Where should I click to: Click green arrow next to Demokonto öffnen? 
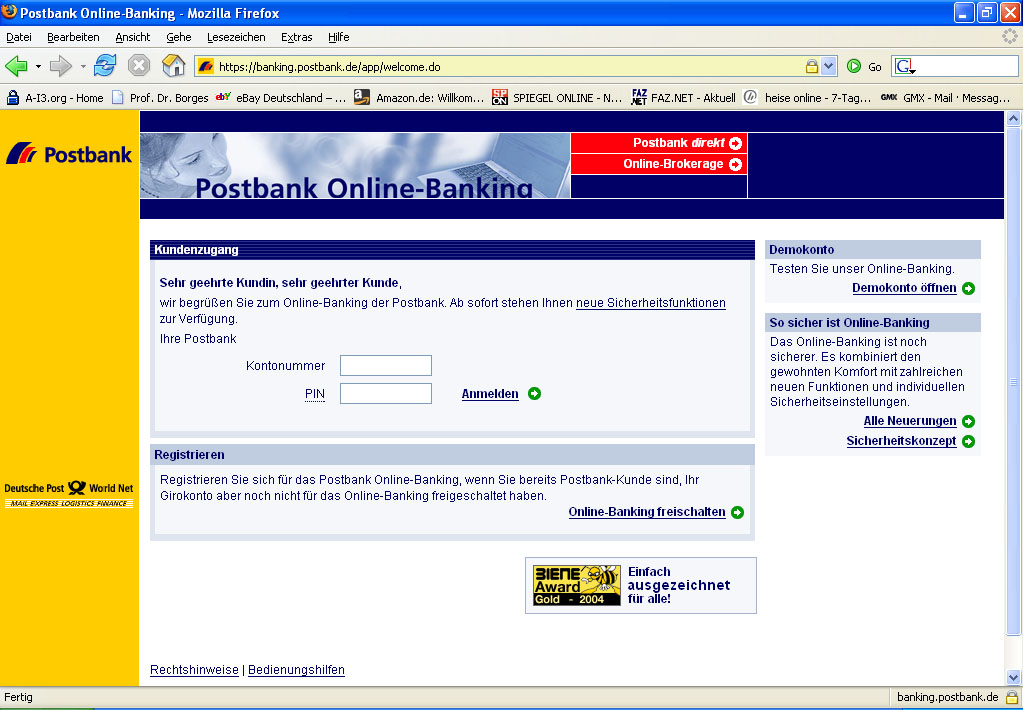pos(968,288)
